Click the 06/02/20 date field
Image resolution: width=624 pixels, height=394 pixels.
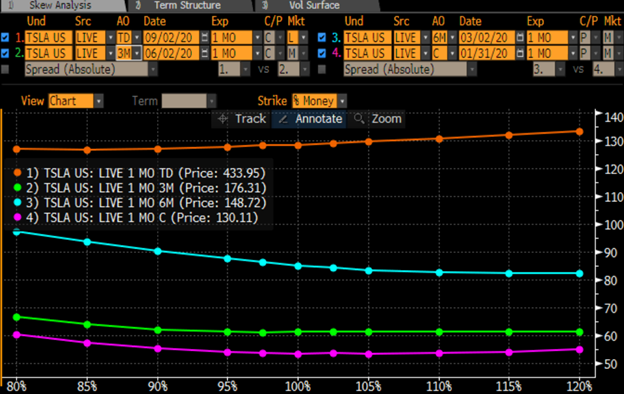pos(171,53)
